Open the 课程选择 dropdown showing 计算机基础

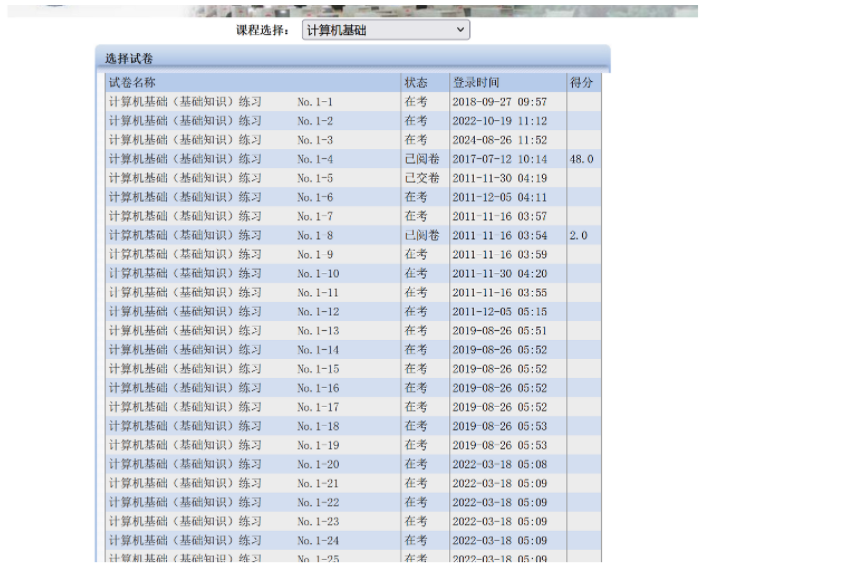(x=385, y=30)
